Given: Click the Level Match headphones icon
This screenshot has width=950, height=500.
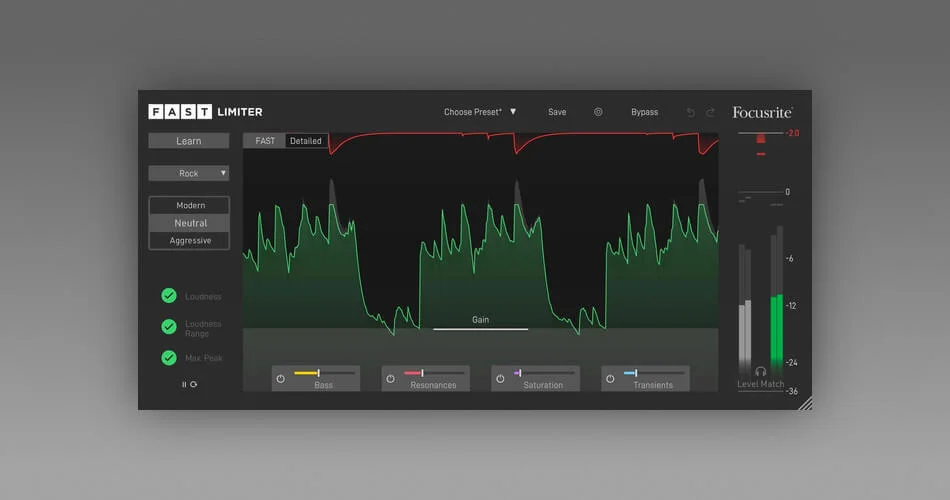Looking at the screenshot, I should (x=761, y=372).
